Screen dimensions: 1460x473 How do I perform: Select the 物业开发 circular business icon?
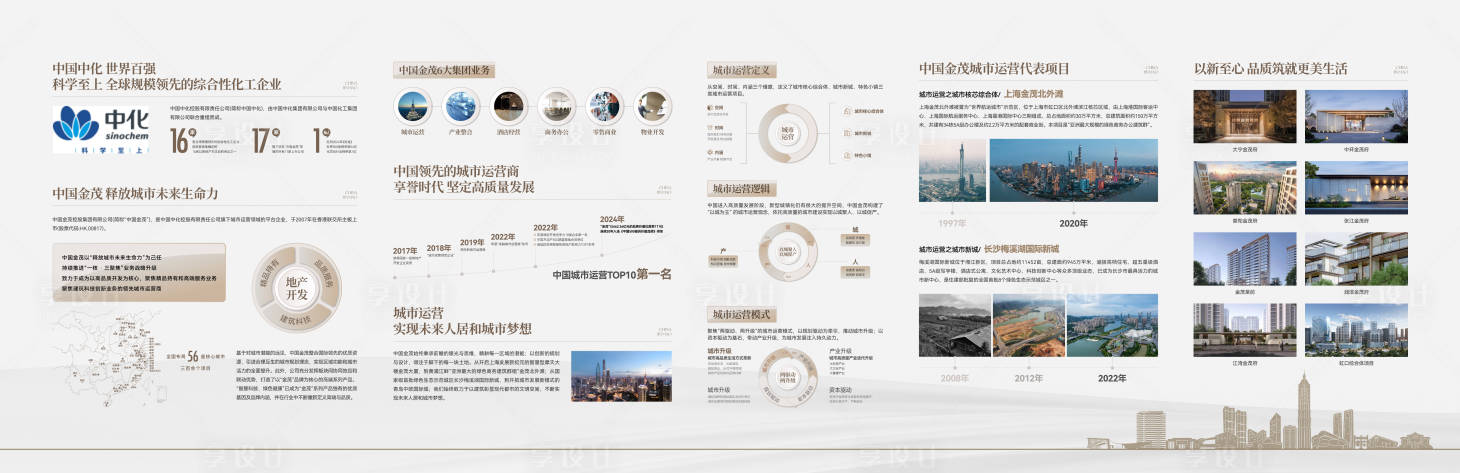[652, 106]
